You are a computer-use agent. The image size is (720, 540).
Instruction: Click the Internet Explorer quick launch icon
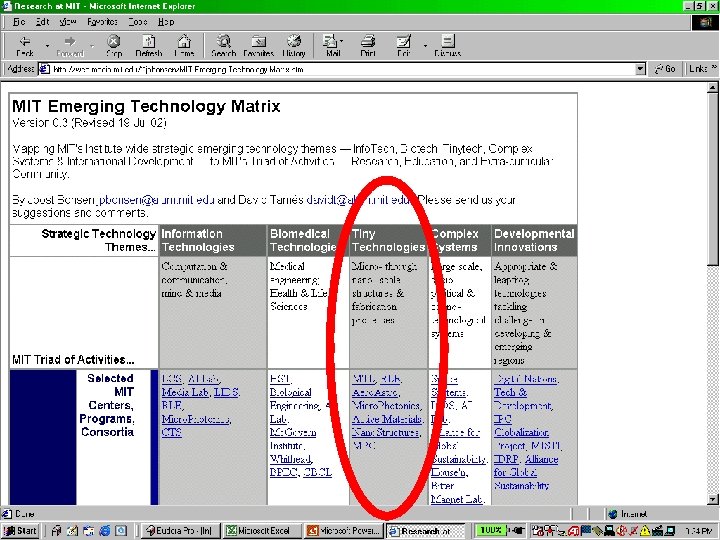point(105,531)
